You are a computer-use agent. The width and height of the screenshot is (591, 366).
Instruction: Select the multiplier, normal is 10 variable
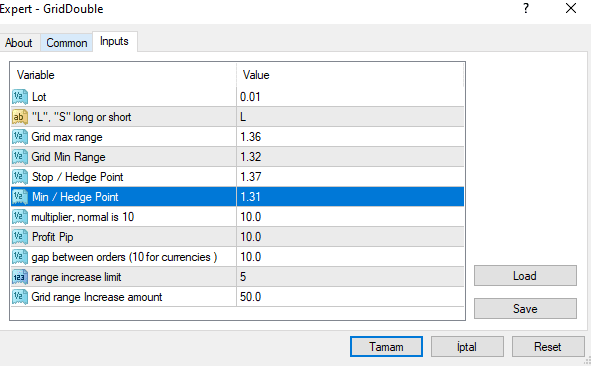click(x=83, y=217)
